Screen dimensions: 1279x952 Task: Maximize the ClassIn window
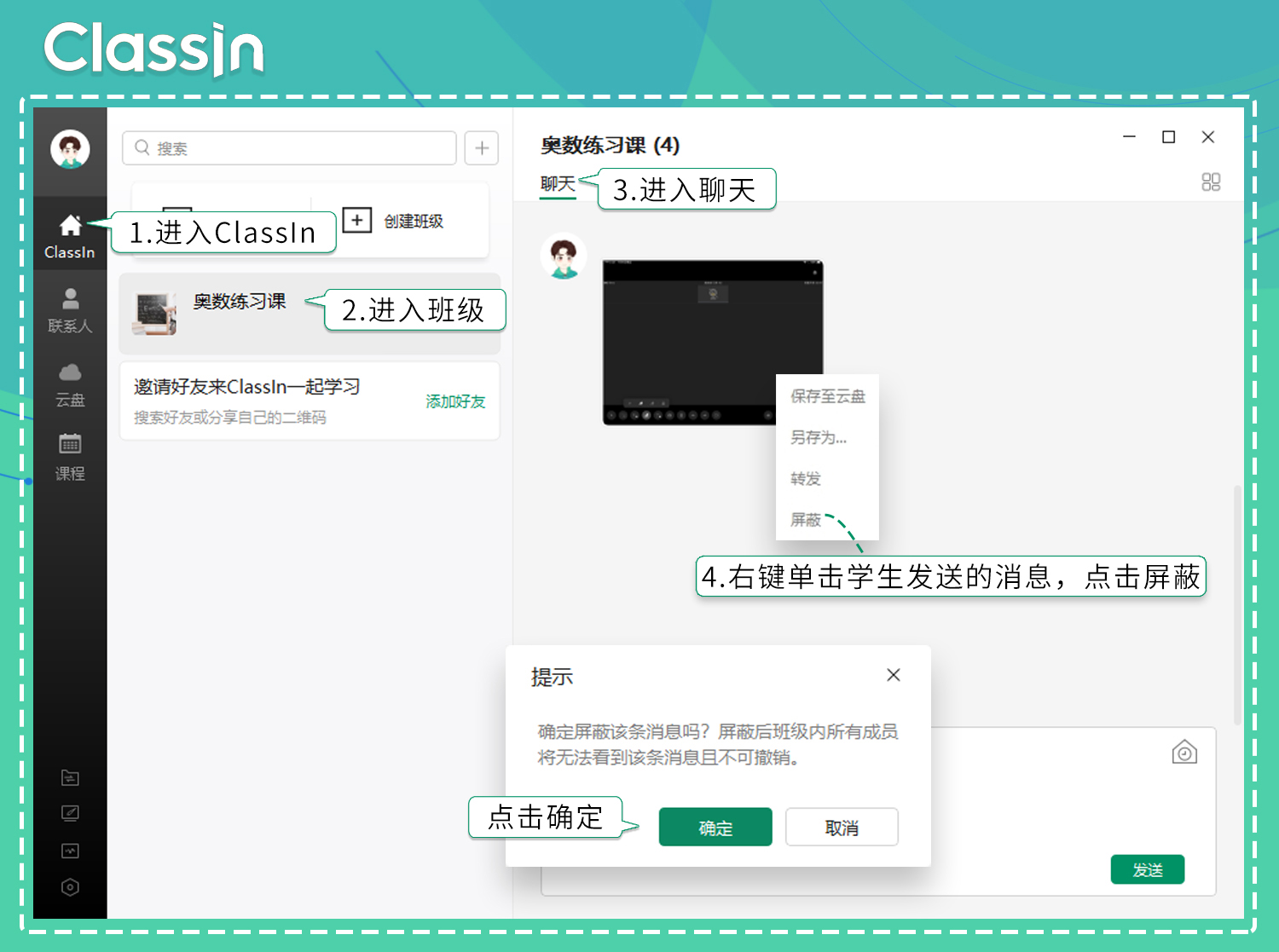(x=1169, y=136)
